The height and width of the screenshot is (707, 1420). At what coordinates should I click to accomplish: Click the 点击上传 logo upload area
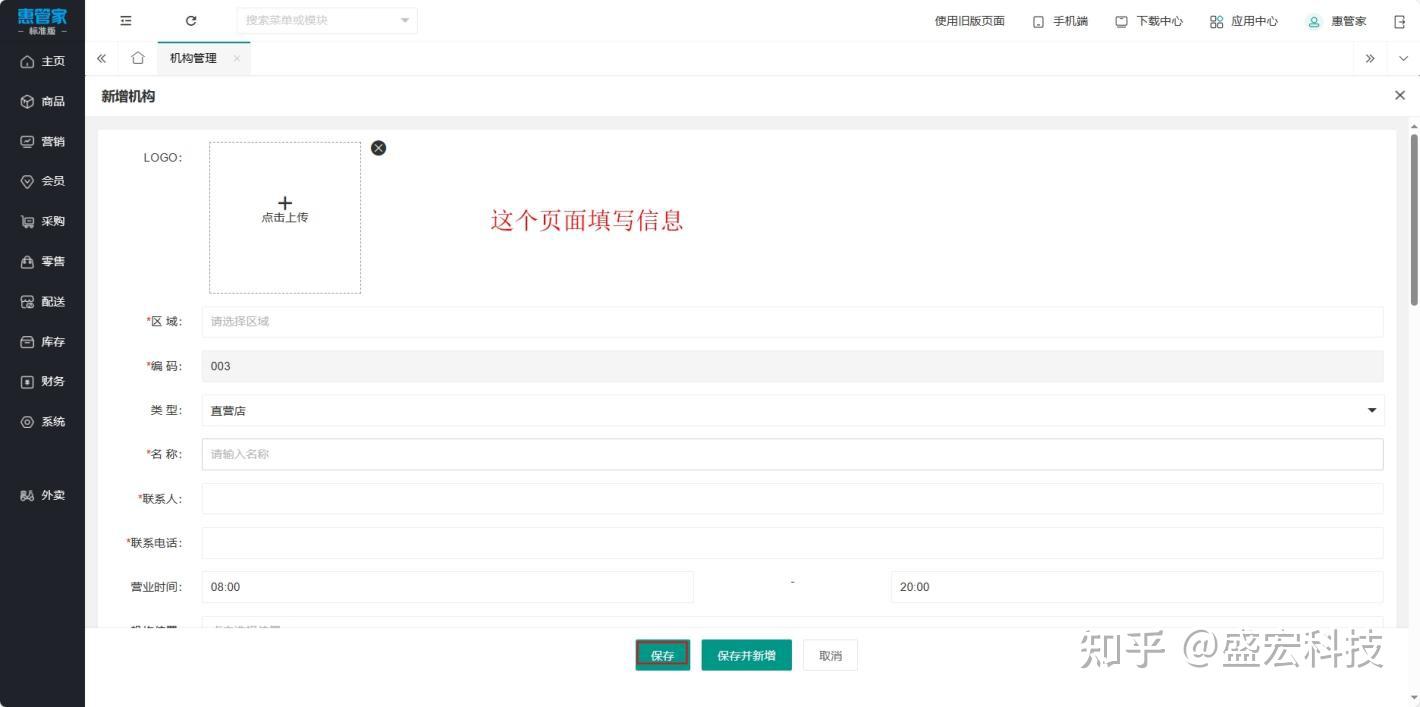pos(285,218)
